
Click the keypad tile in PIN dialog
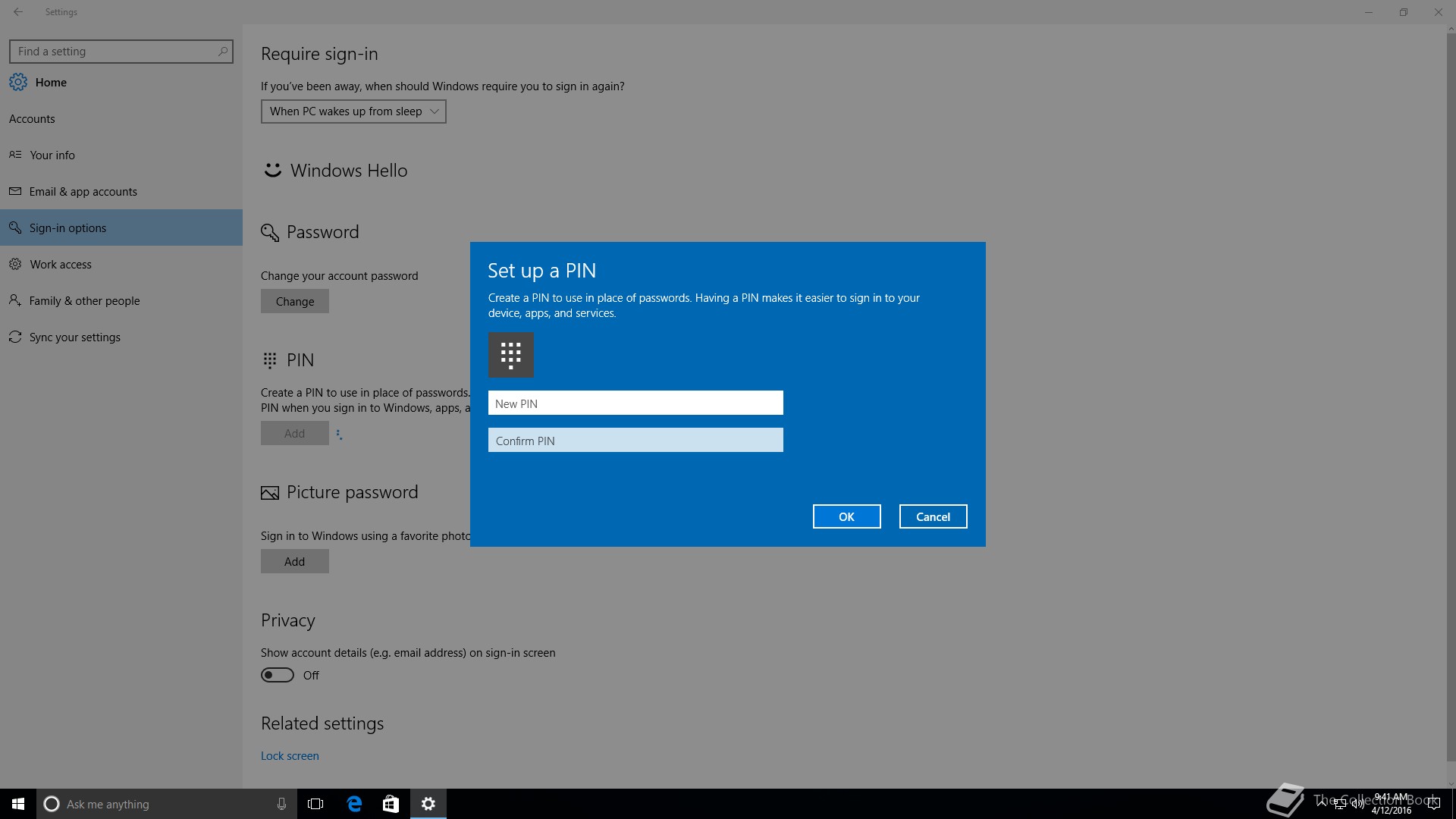click(x=511, y=355)
